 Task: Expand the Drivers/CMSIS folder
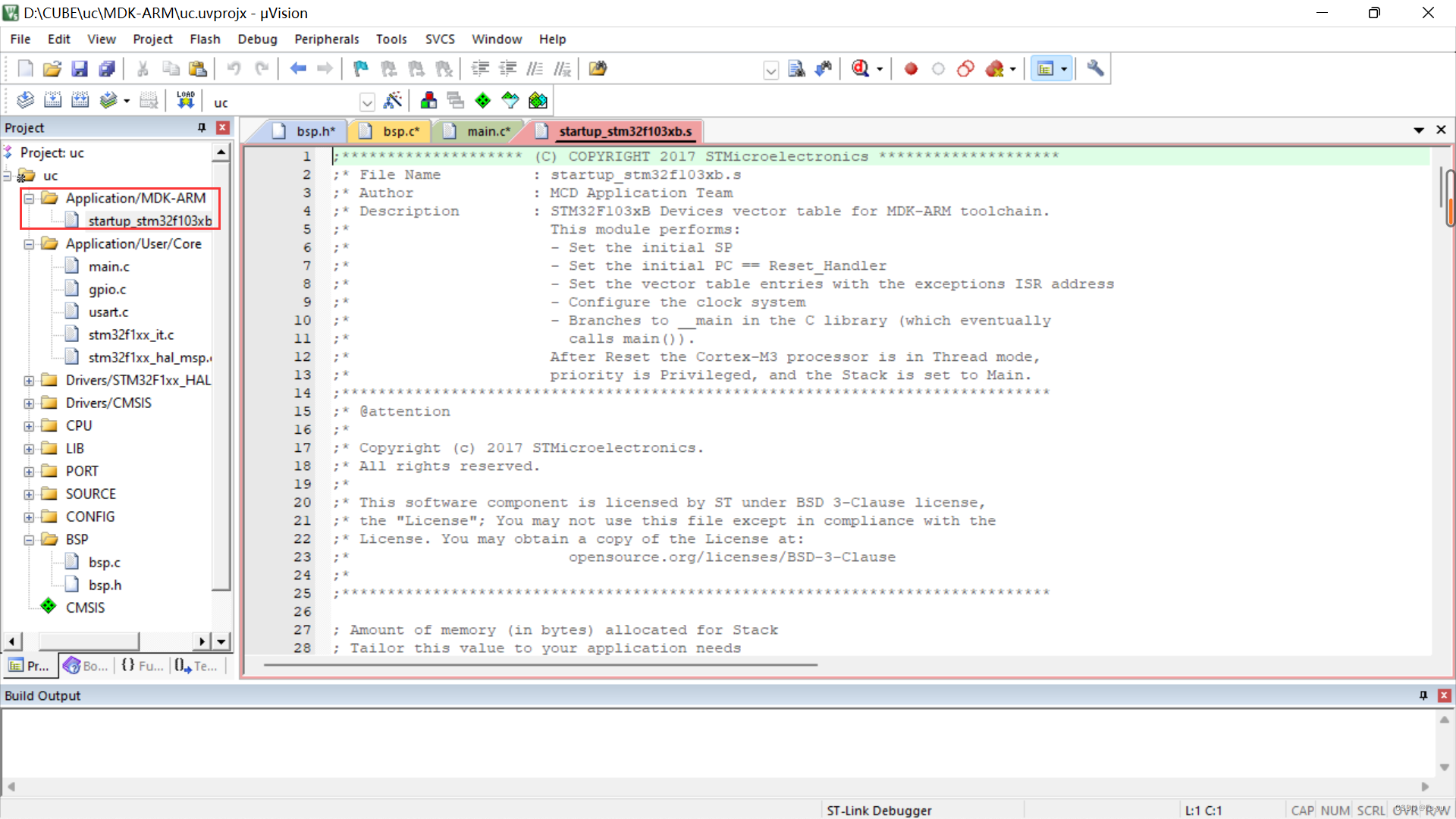(29, 403)
